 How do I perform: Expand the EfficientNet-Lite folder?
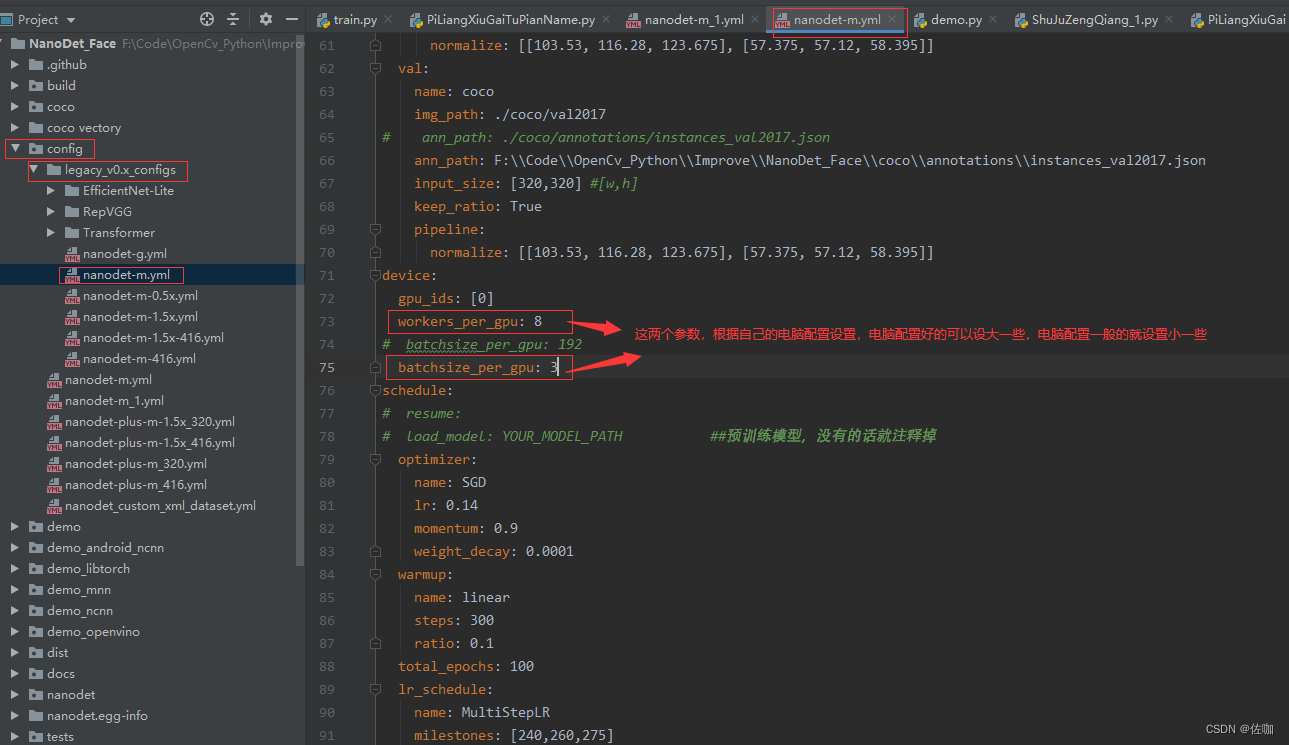pos(51,191)
